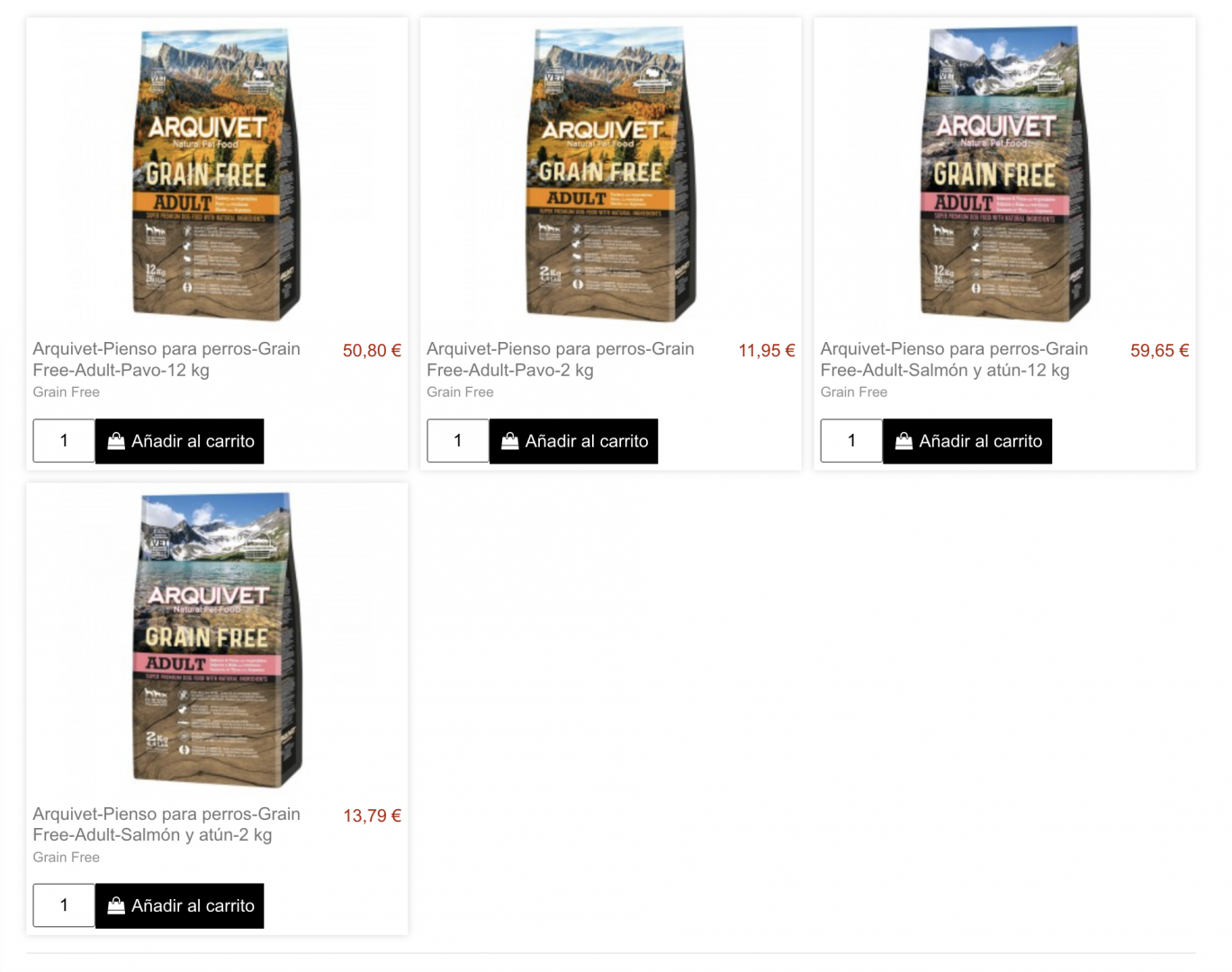
Task: Focus quantity field for Pavo-12 kg
Action: coord(64,441)
